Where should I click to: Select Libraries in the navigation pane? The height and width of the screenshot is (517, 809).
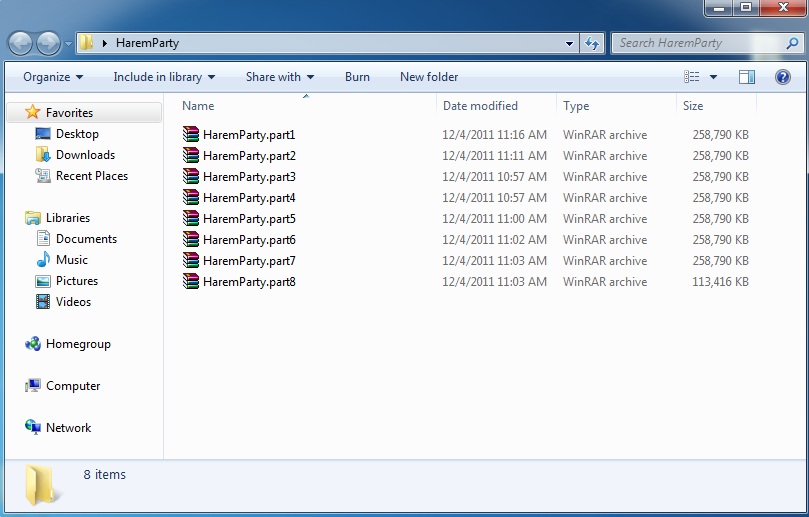click(x=68, y=218)
